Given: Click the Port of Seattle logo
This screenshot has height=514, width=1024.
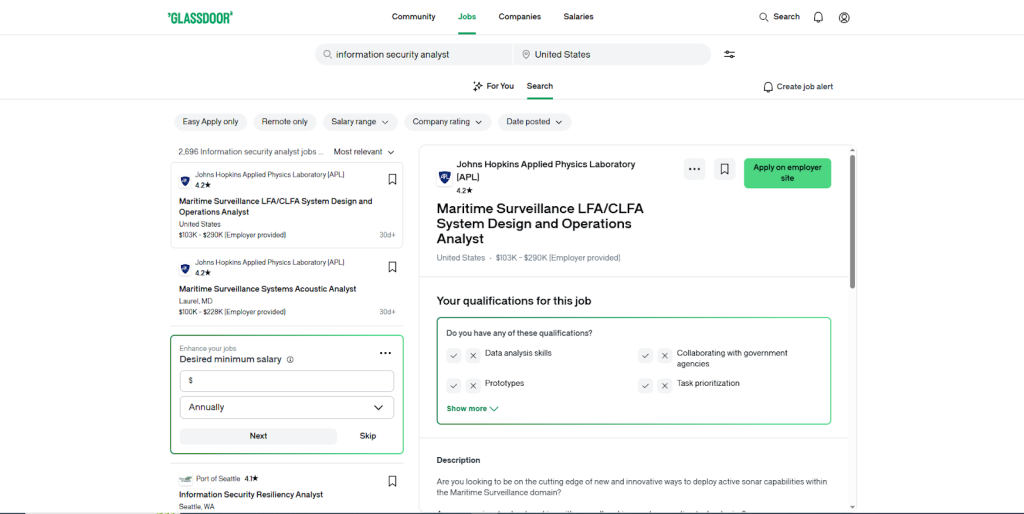Looking at the screenshot, I should (x=185, y=479).
